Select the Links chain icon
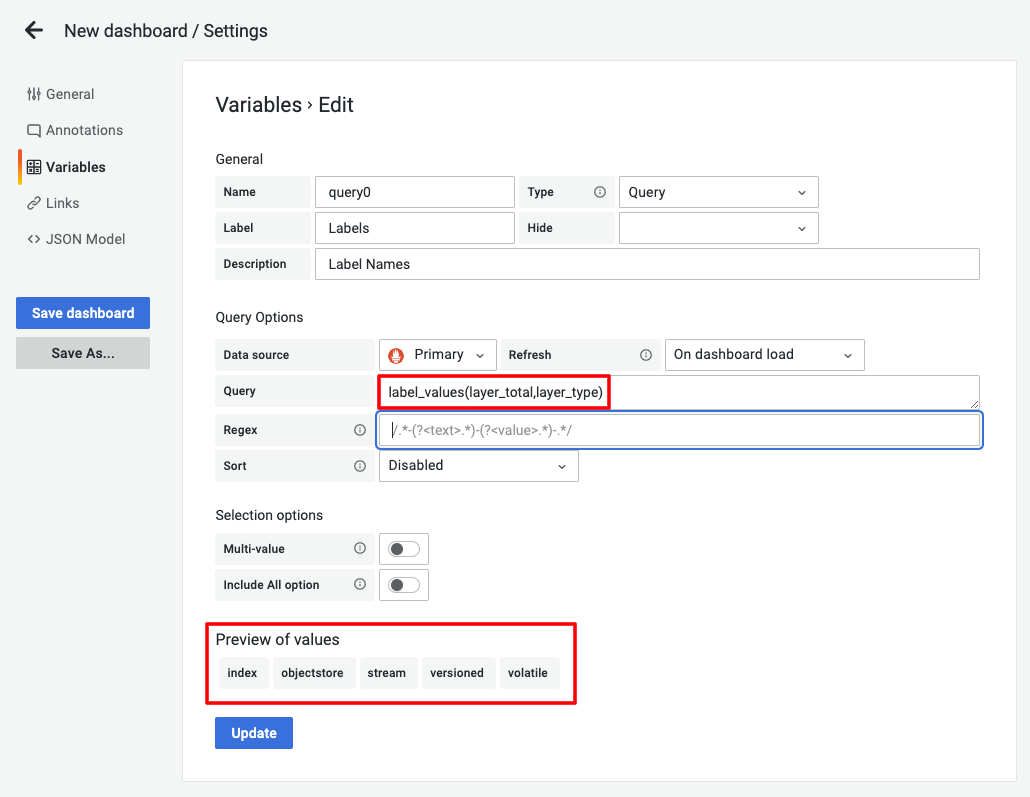Image resolution: width=1030 pixels, height=797 pixels. coord(35,203)
